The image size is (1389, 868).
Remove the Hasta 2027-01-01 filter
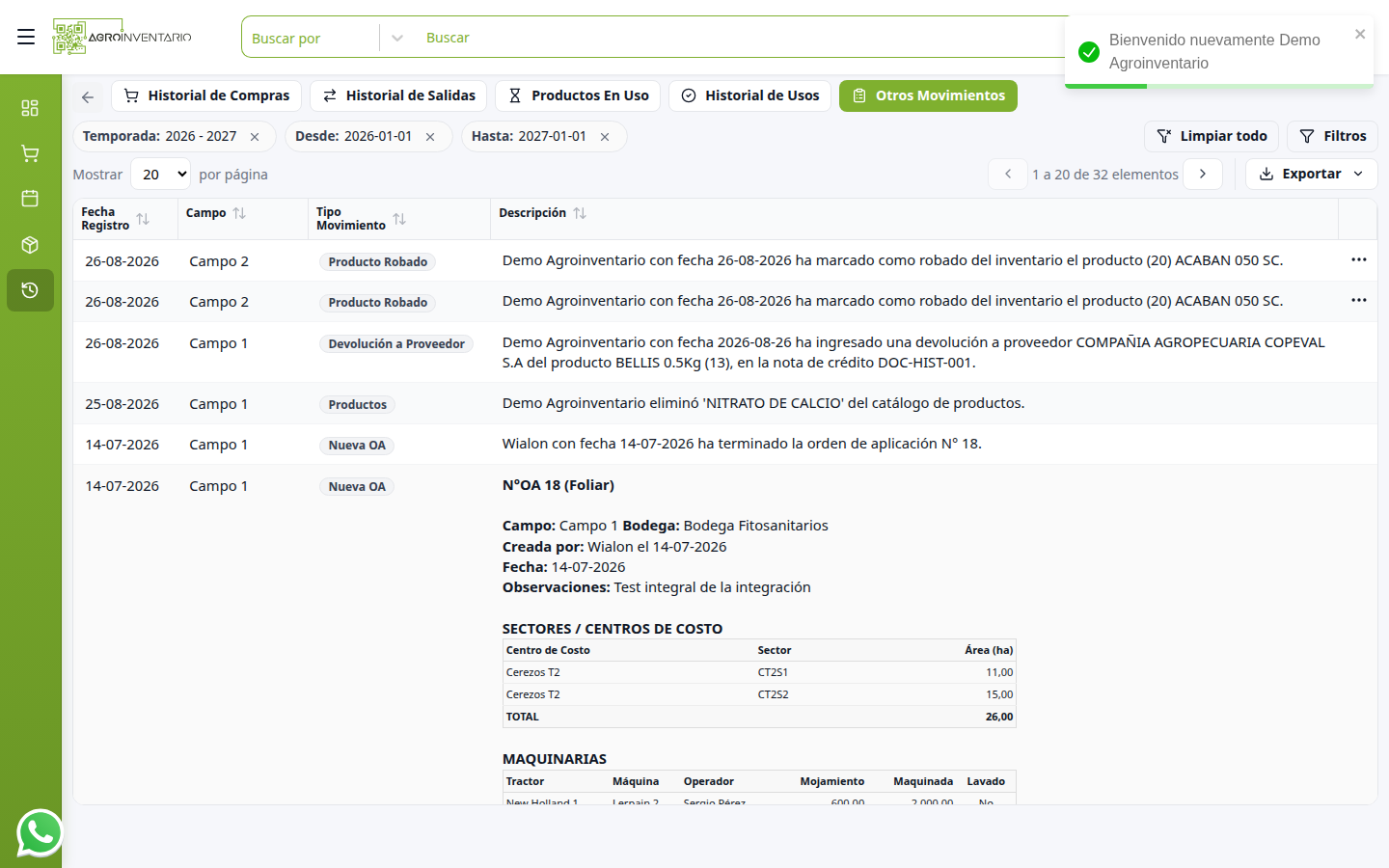point(605,137)
